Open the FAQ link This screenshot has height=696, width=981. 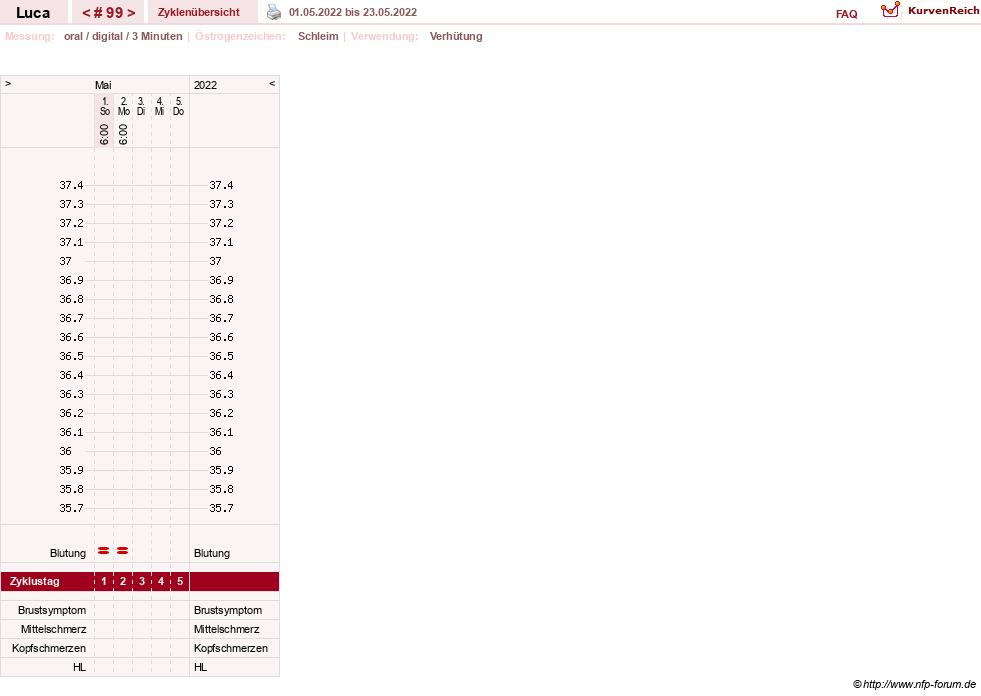846,14
